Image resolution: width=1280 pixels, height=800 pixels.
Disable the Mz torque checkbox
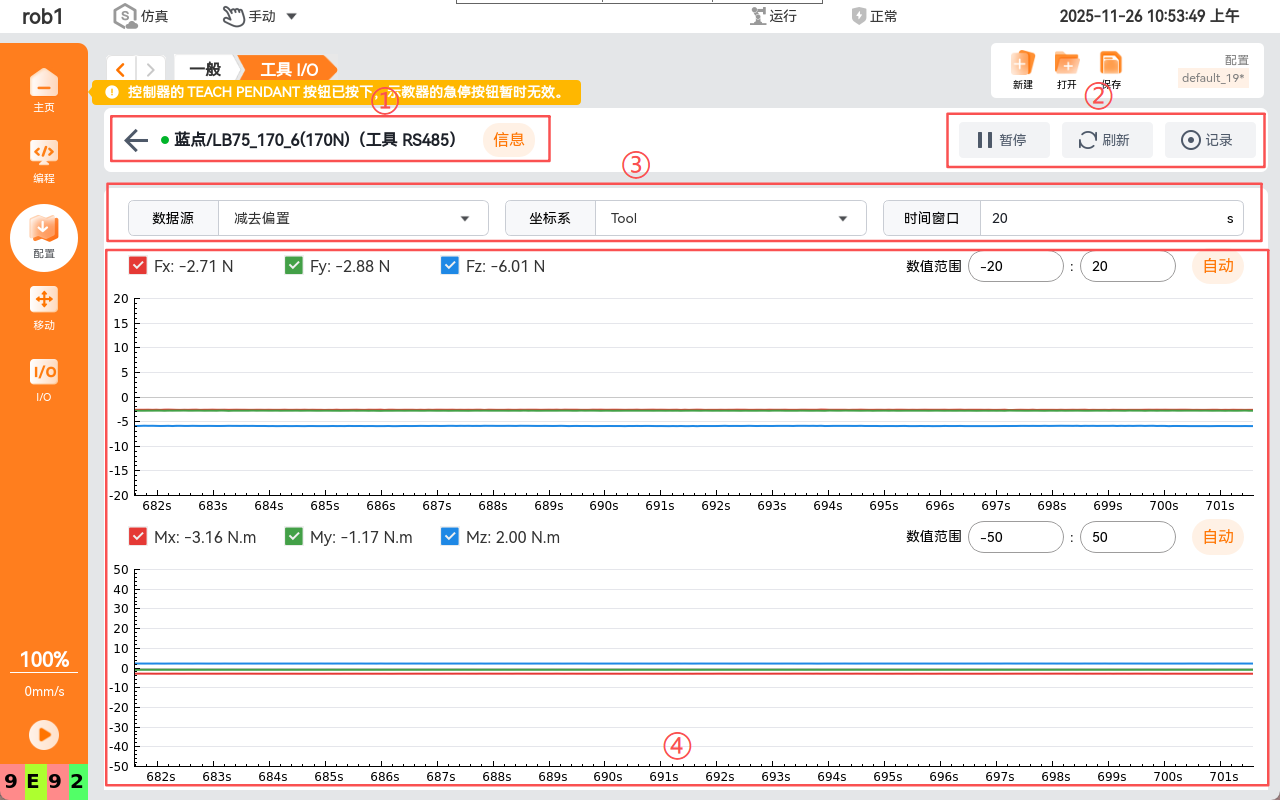[x=450, y=537]
